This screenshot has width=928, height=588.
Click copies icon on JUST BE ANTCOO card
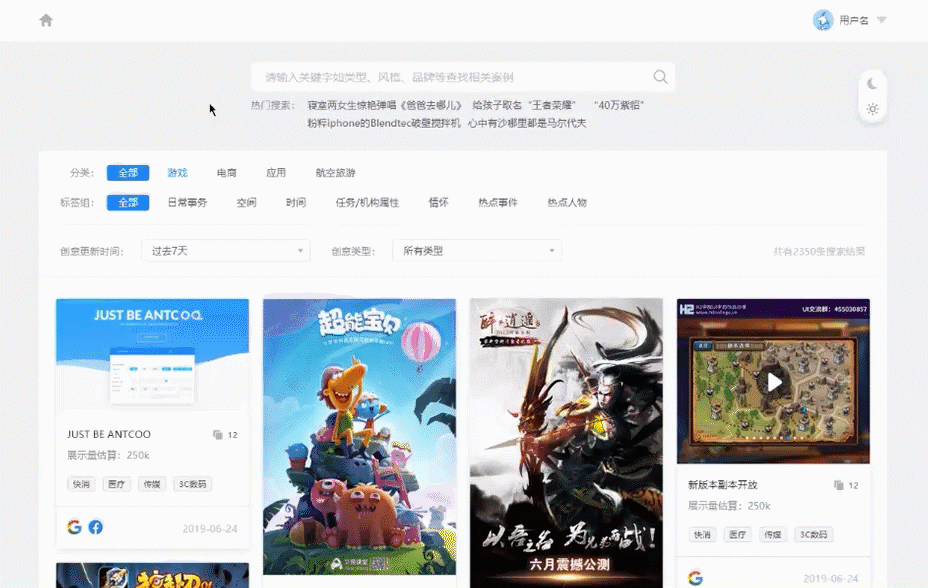point(218,435)
